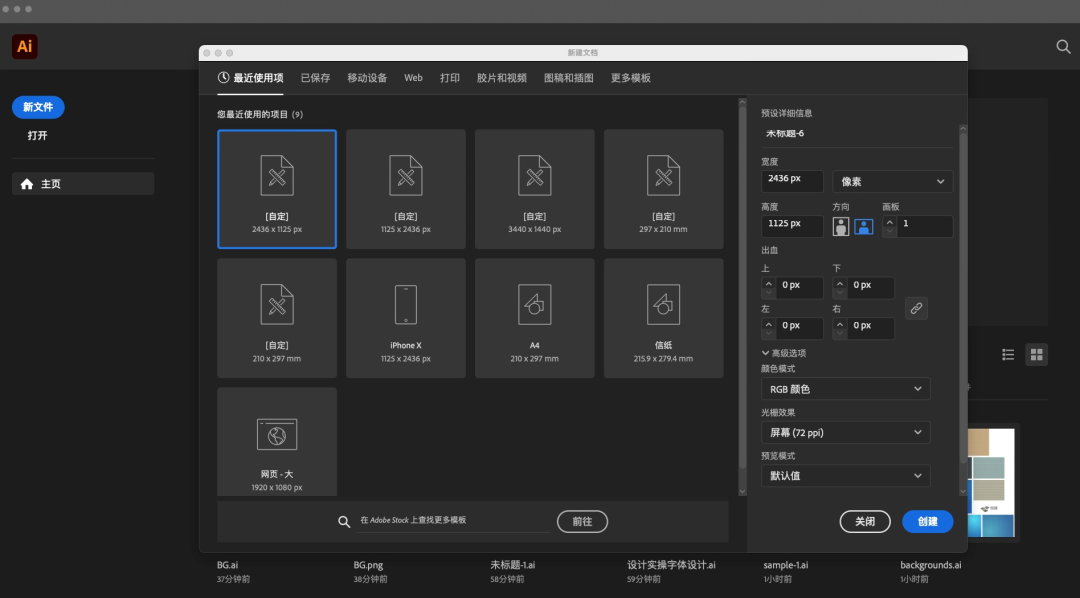Click the Adobe Illustrator logo icon
This screenshot has height=598, width=1080.
(x=25, y=46)
